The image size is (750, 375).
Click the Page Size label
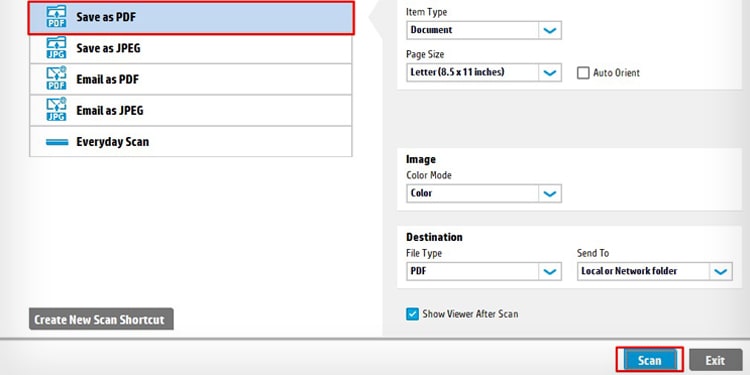(425, 55)
